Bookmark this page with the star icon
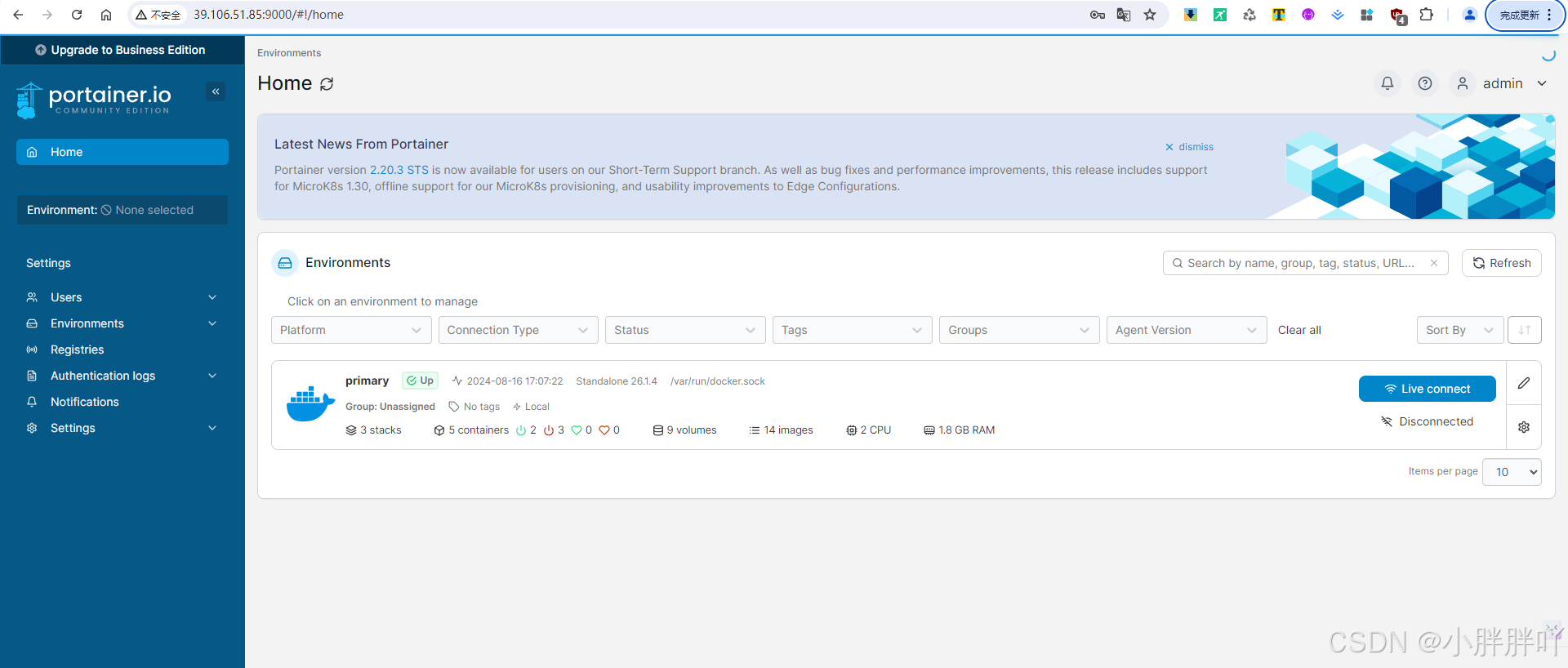 click(x=1150, y=15)
